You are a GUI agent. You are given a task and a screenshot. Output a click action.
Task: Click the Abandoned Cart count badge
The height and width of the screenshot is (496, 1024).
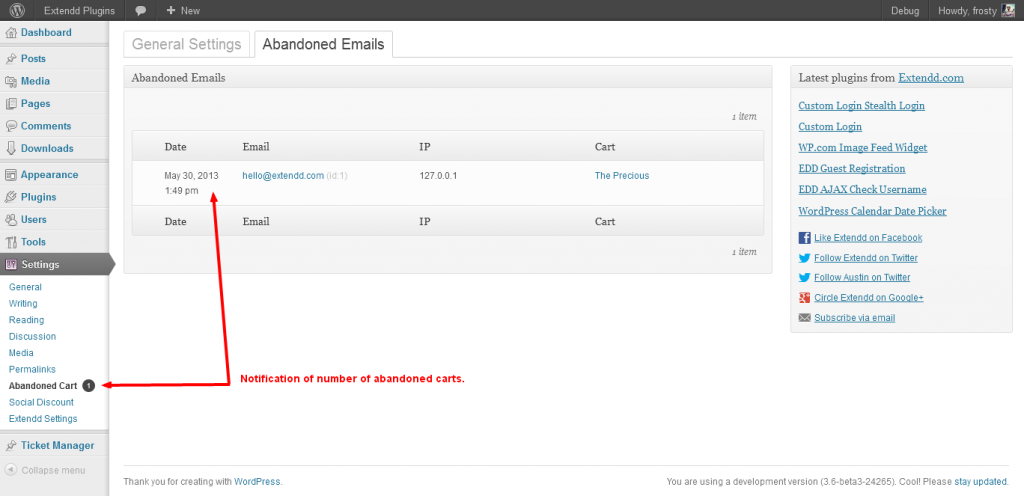[x=89, y=385]
